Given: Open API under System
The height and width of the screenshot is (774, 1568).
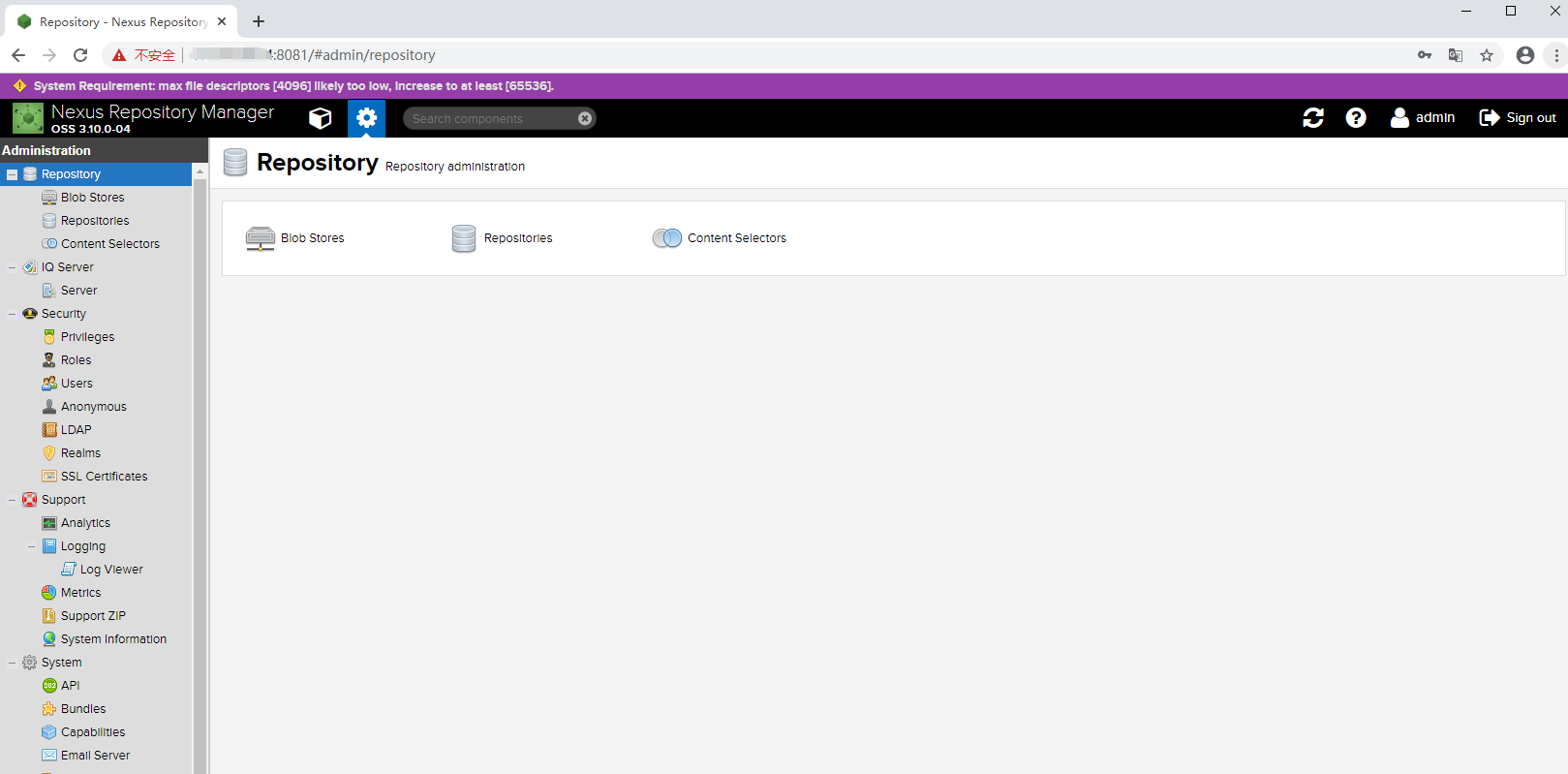Looking at the screenshot, I should click(x=61, y=686).
